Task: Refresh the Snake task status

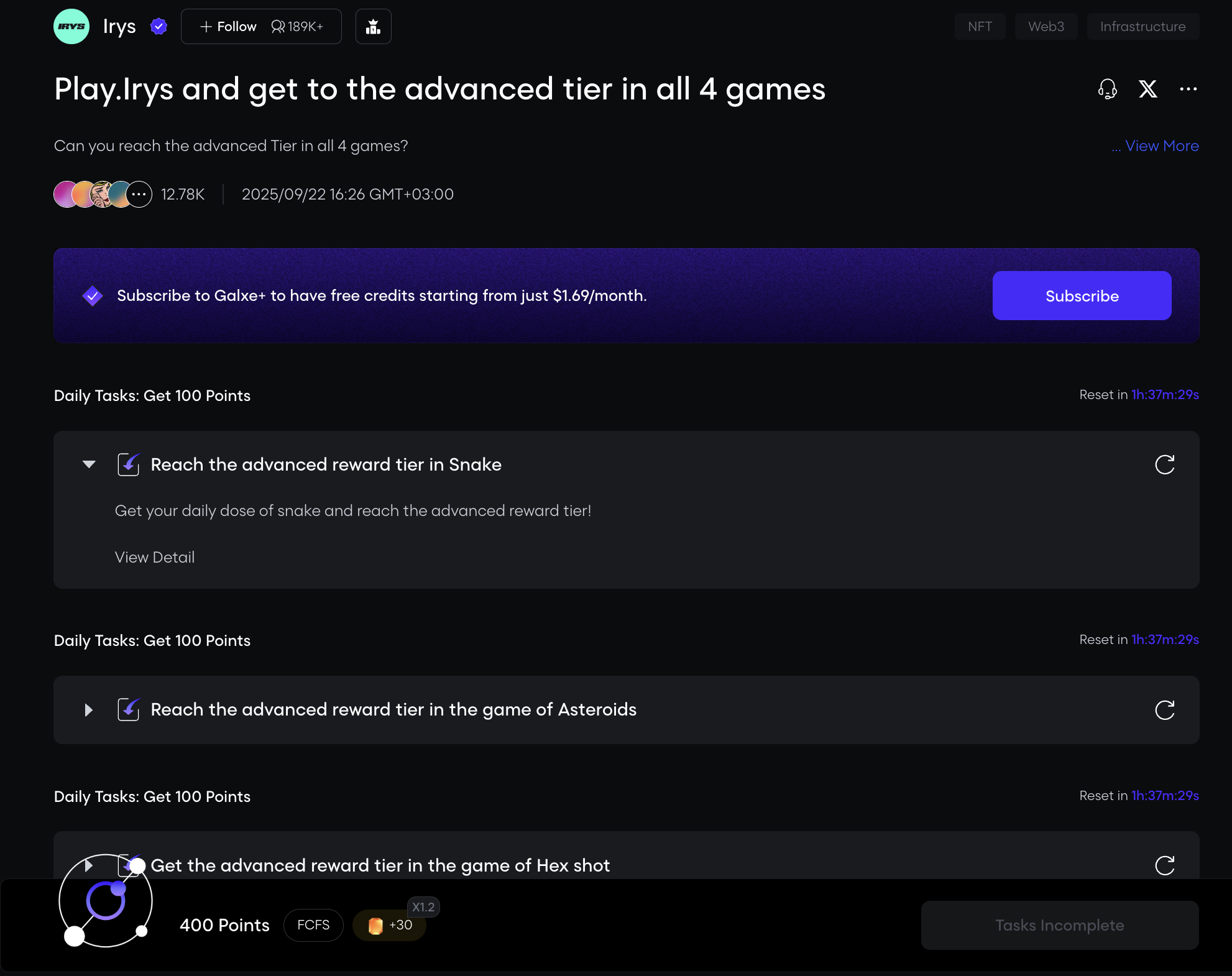Action: [1164, 464]
